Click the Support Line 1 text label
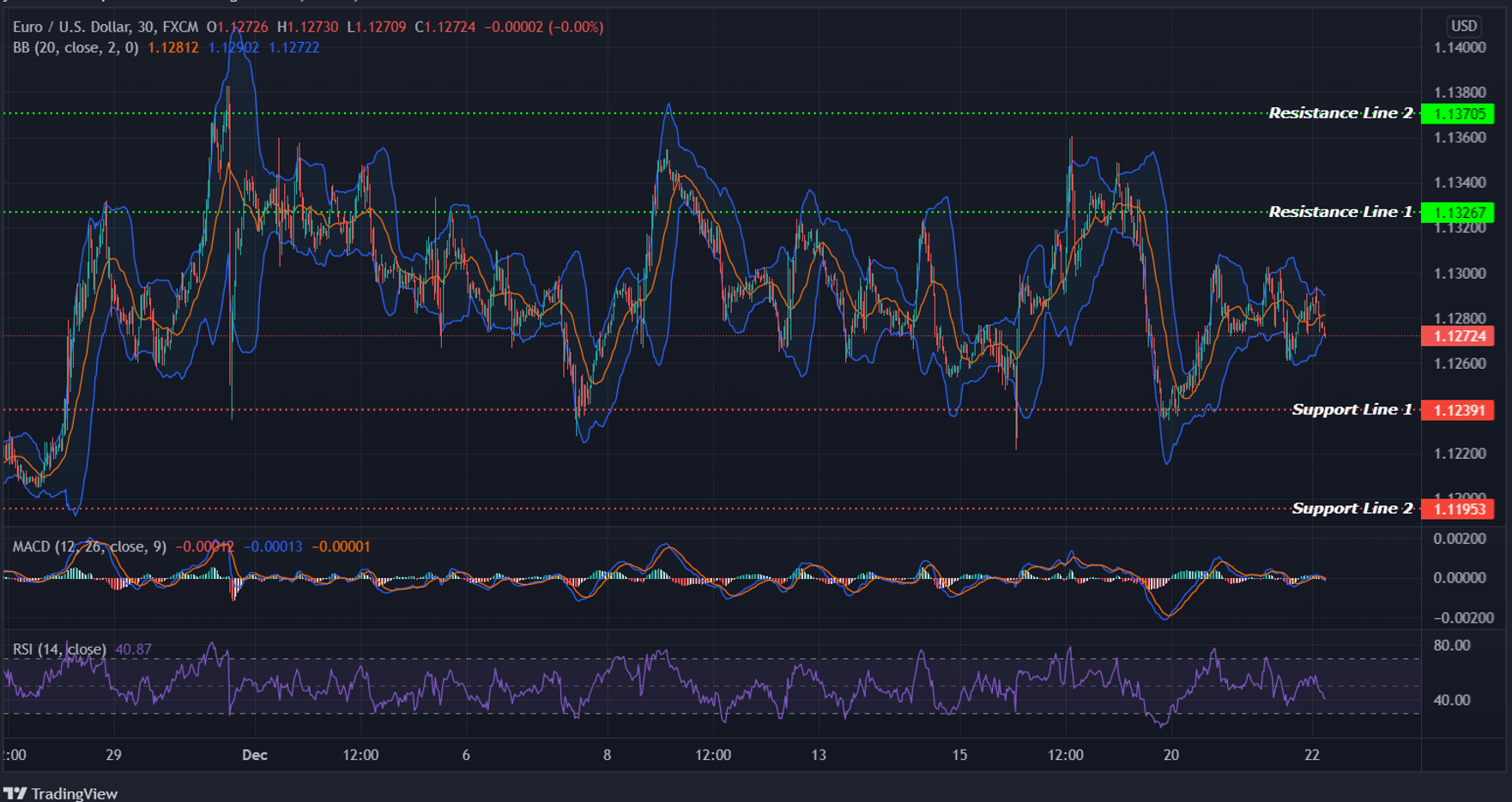Viewport: 1512px width, 802px height. [1351, 410]
